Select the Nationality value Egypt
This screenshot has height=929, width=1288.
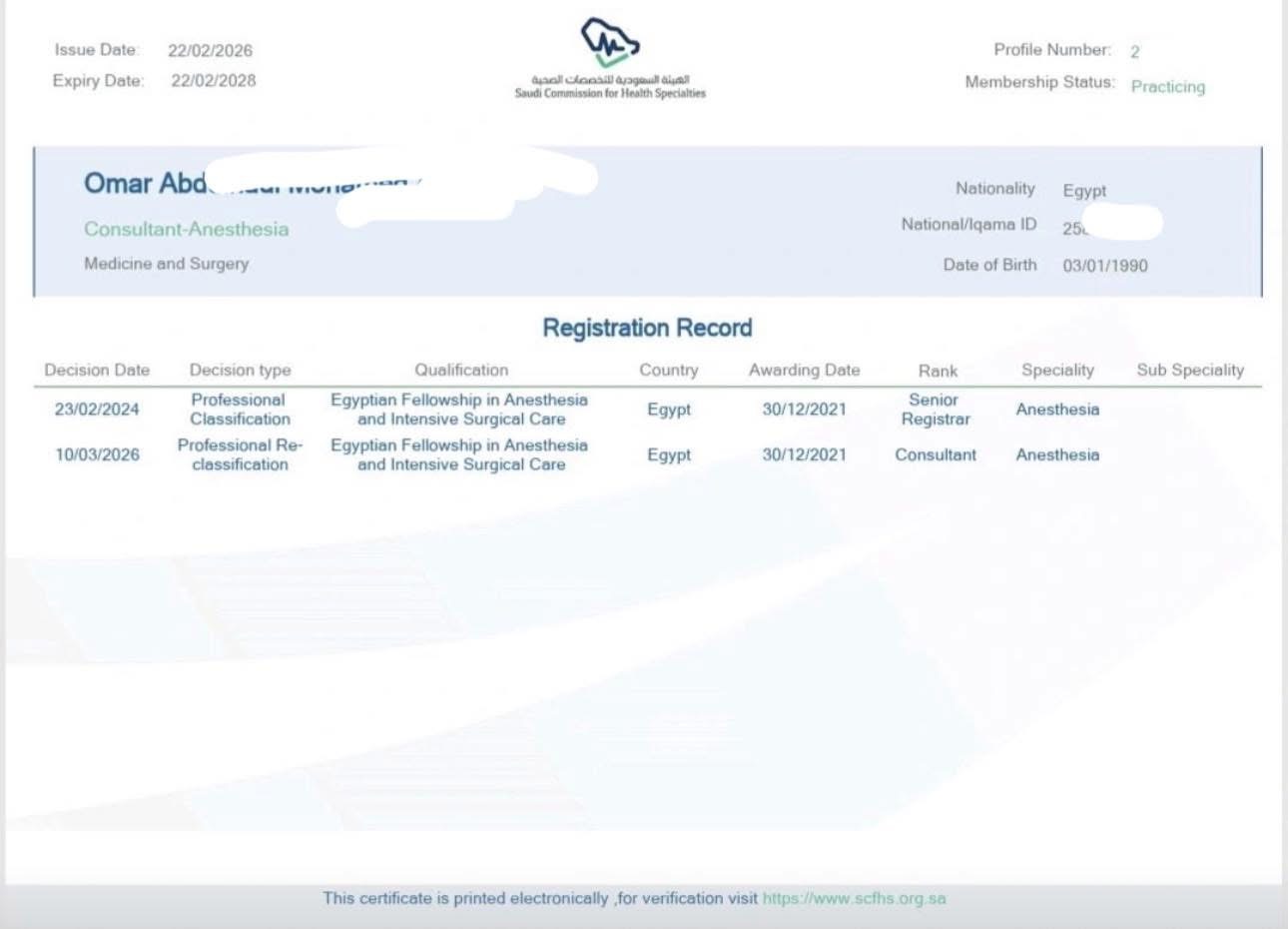point(1085,191)
